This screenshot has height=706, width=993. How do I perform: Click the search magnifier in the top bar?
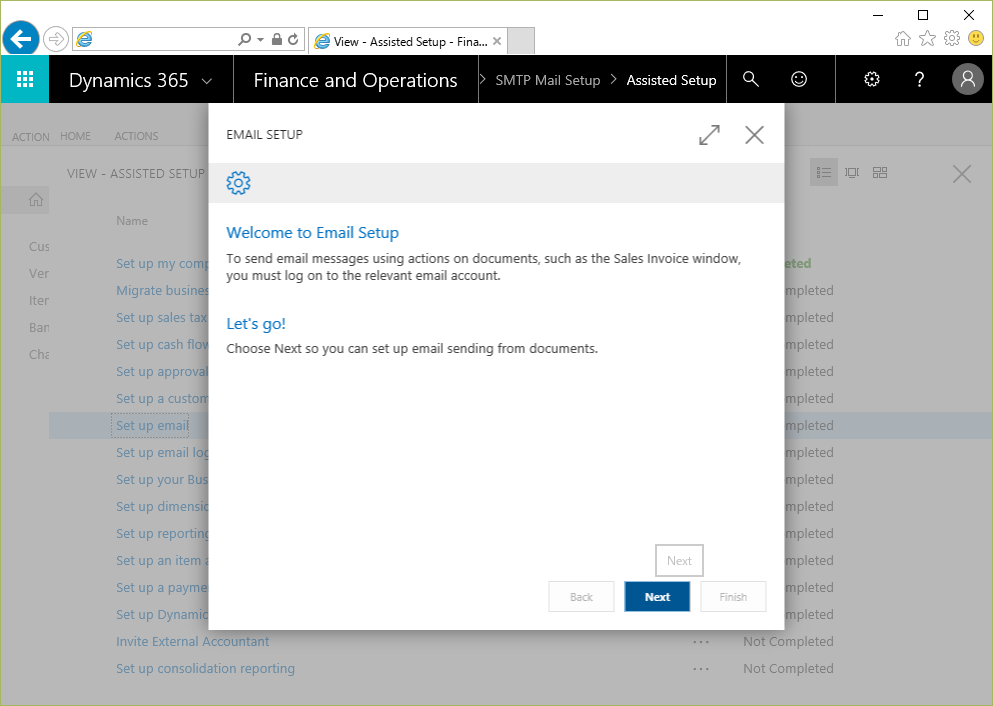(x=750, y=79)
